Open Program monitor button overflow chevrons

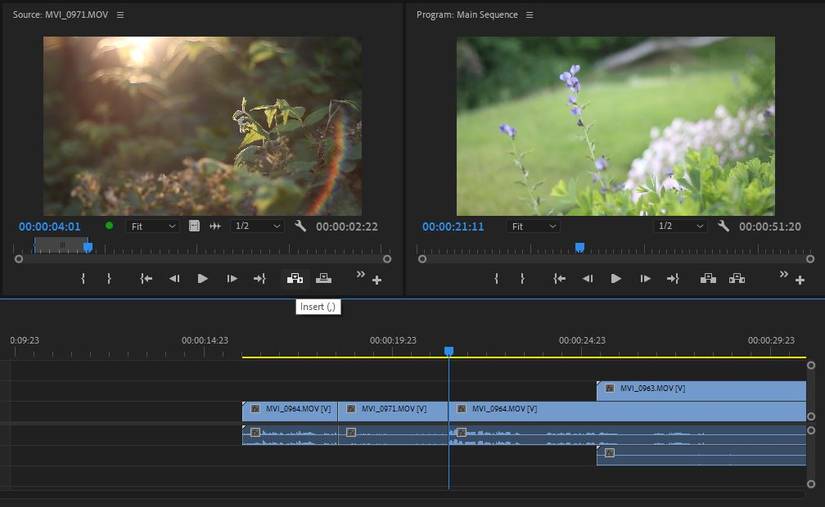pyautogui.click(x=784, y=274)
